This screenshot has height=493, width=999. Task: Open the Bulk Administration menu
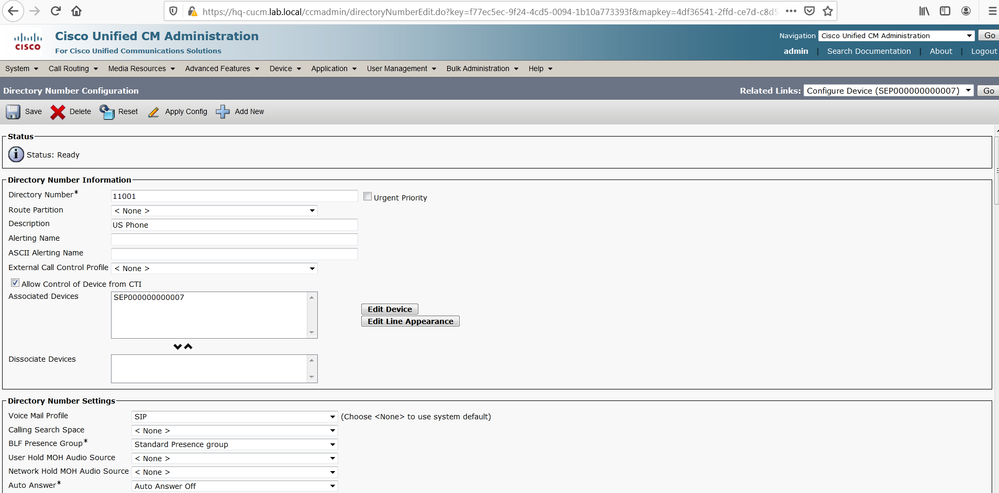point(482,69)
